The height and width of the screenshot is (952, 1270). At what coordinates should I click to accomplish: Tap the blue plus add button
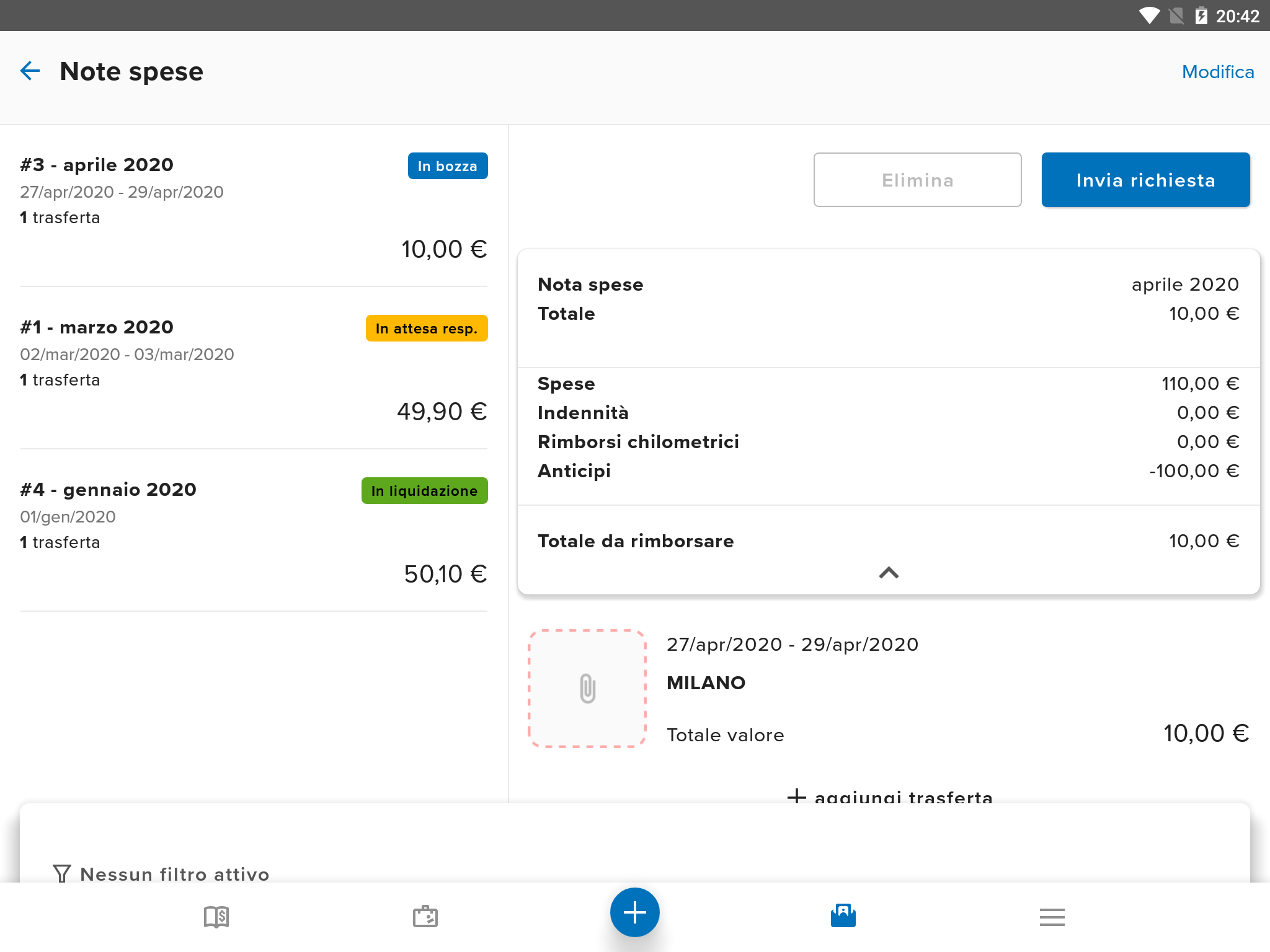[x=634, y=912]
